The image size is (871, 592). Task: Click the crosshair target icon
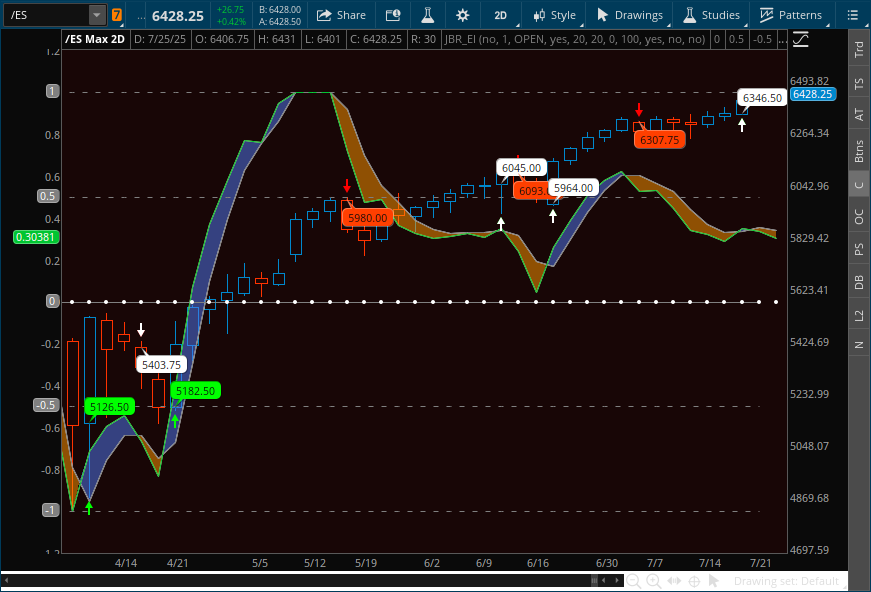[x=694, y=581]
